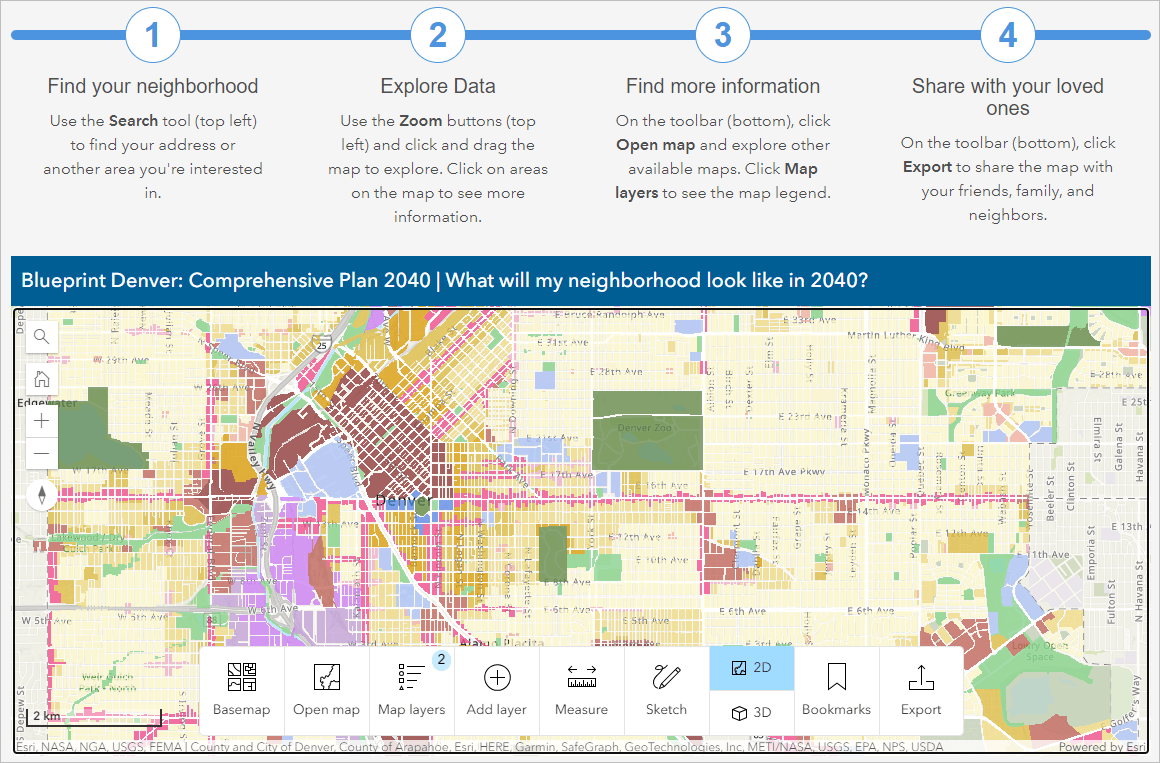Open the Search tool on the map
Viewport: 1160px width, 763px height.
tap(40, 336)
